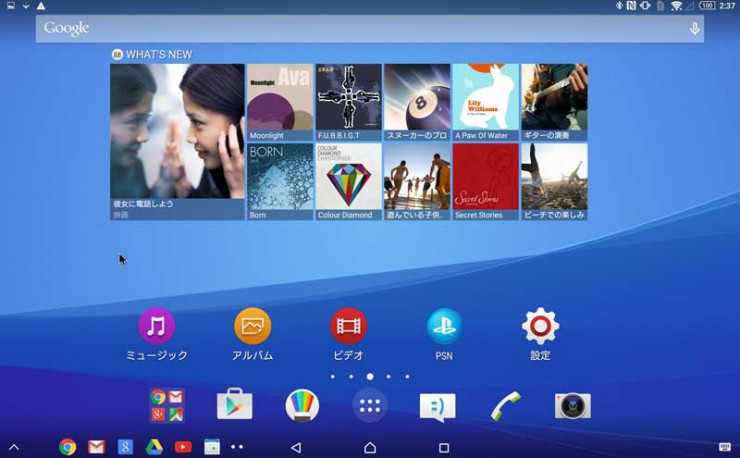Tap the Recent apps square button
The image size is (740, 458).
444,447
